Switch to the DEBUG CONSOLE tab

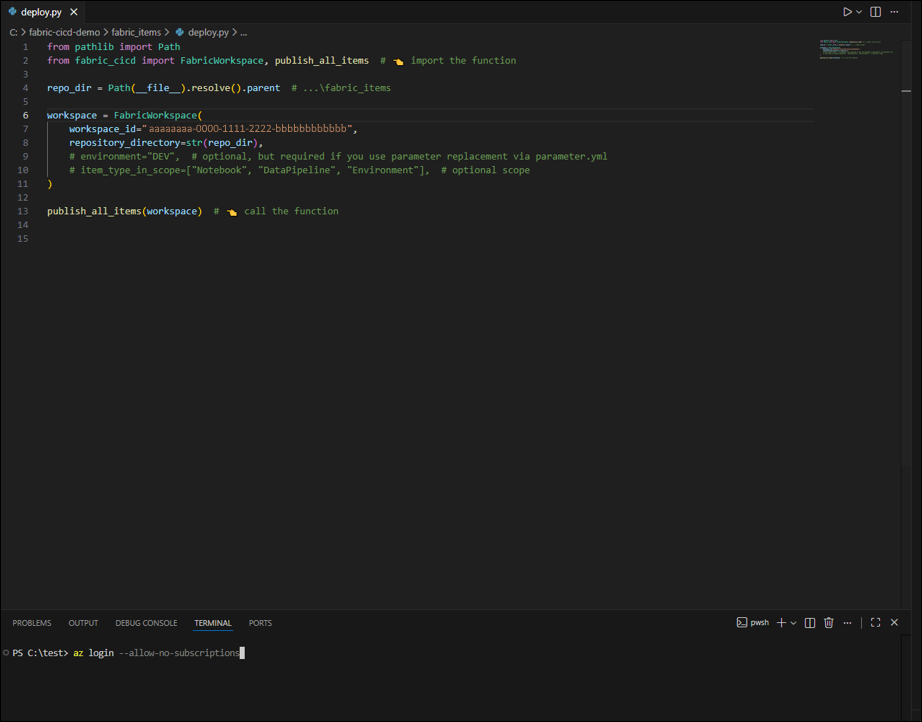pos(146,623)
